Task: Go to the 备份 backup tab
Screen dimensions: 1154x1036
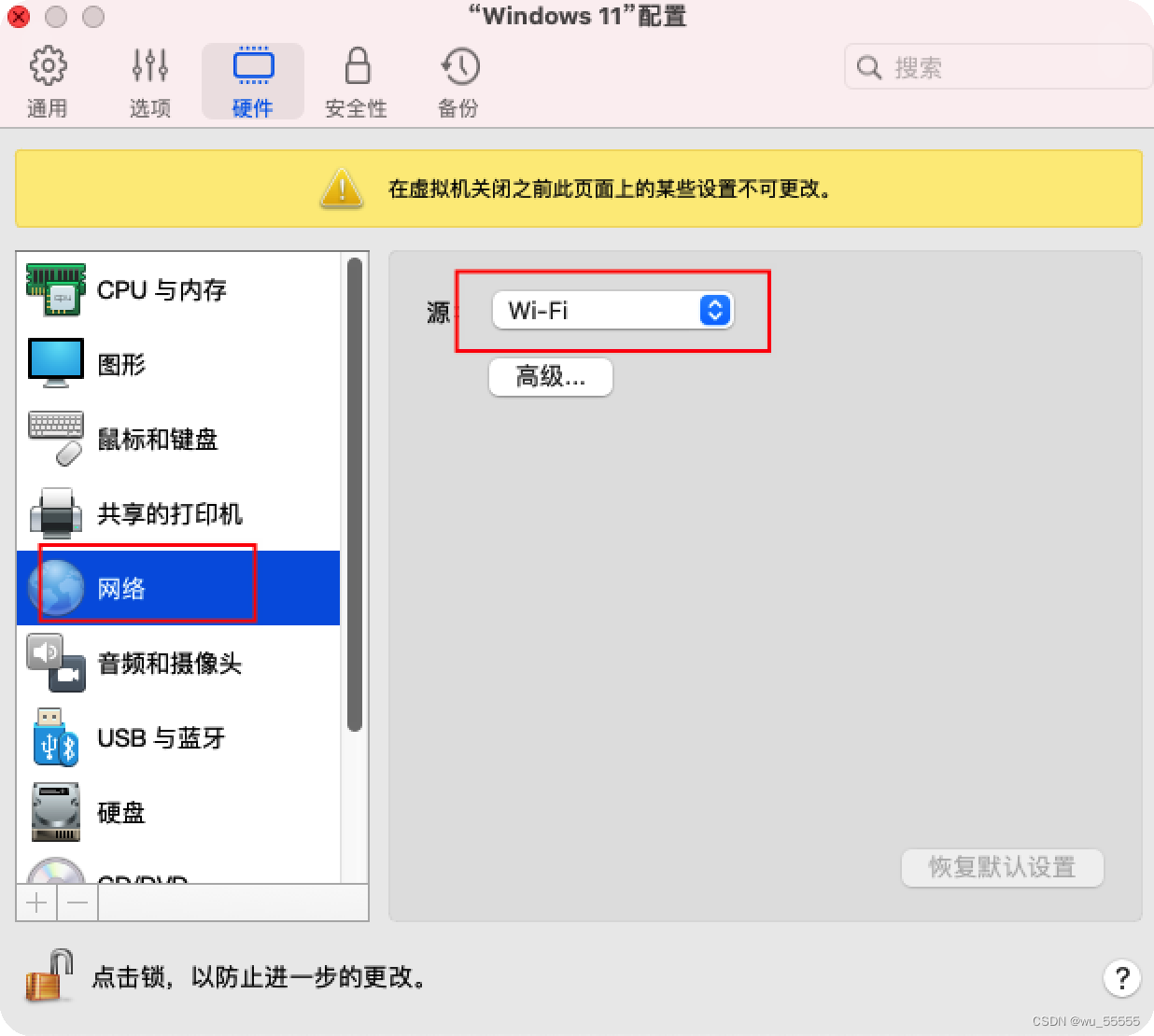Action: pyautogui.click(x=458, y=82)
